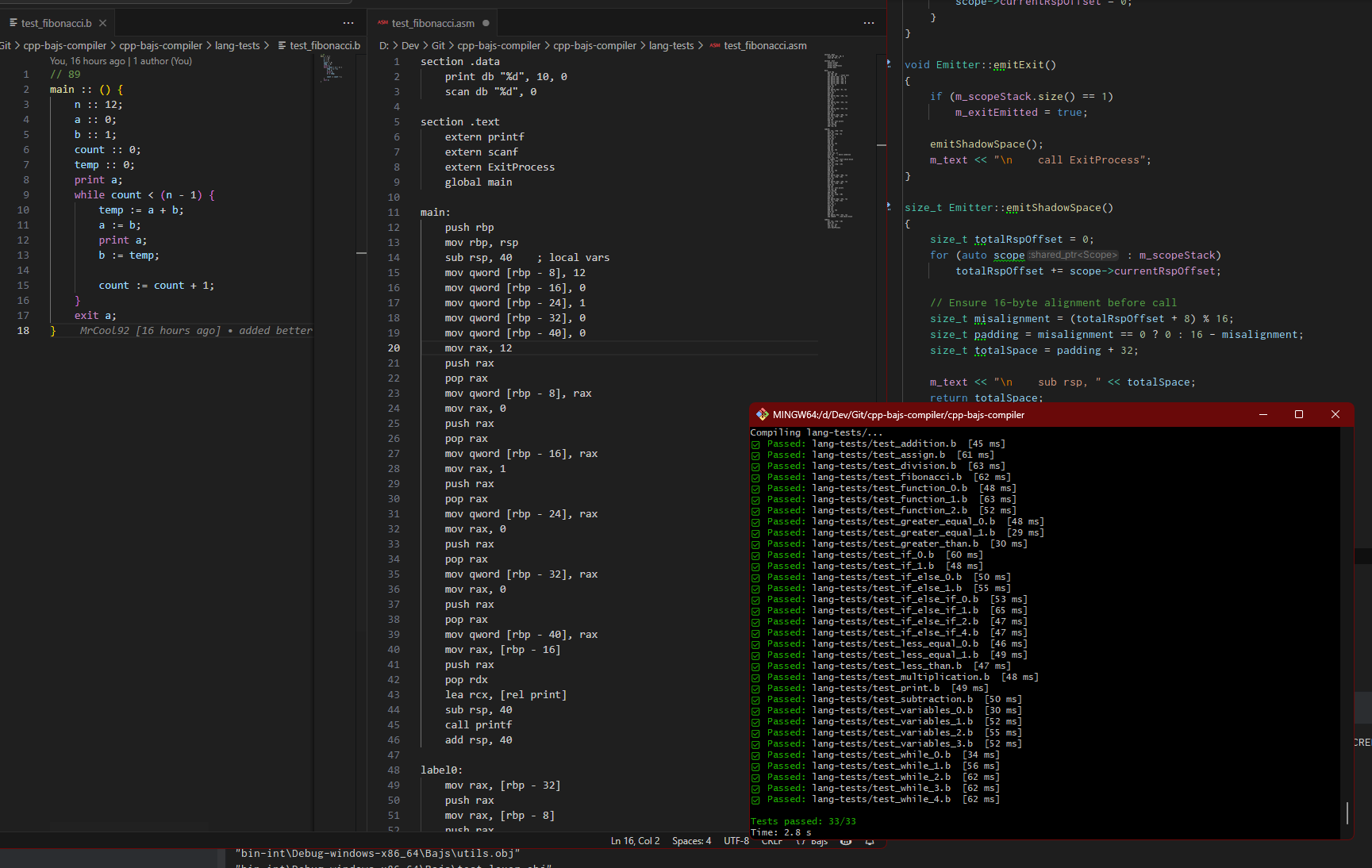Change encoding via 'UTF-8' status item

click(736, 841)
